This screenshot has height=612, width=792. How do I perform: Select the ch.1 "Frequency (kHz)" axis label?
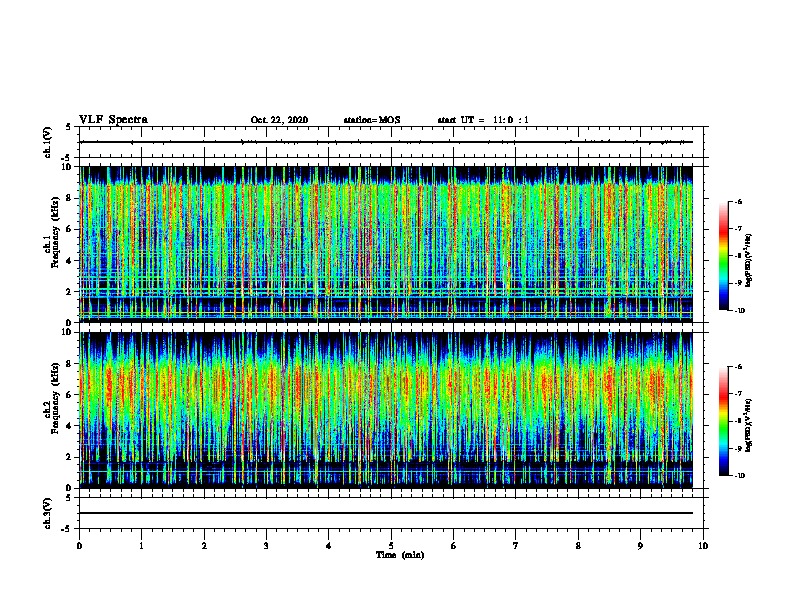click(55, 232)
